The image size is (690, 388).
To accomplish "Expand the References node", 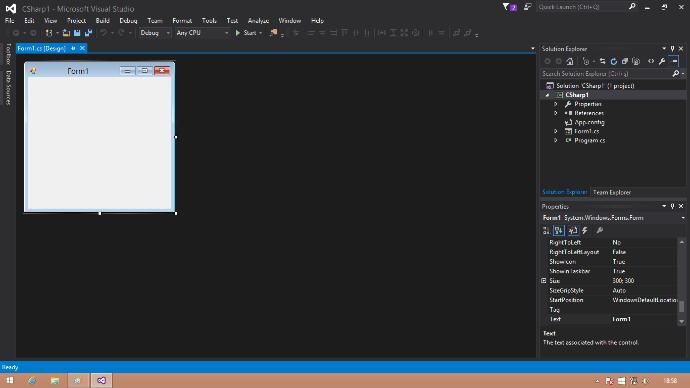I will click(556, 113).
